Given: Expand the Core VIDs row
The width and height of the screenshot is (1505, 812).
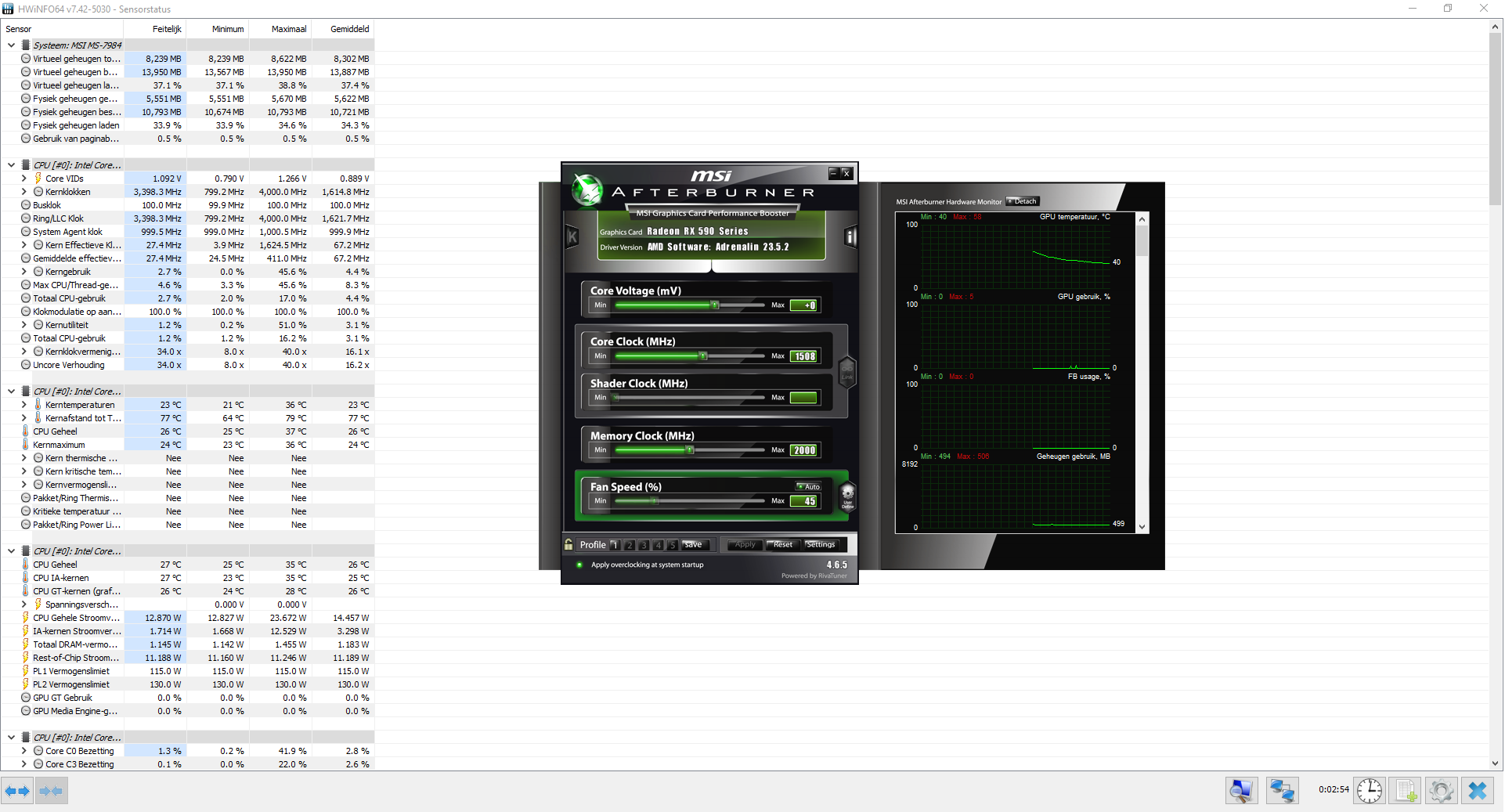Looking at the screenshot, I should coord(23,179).
